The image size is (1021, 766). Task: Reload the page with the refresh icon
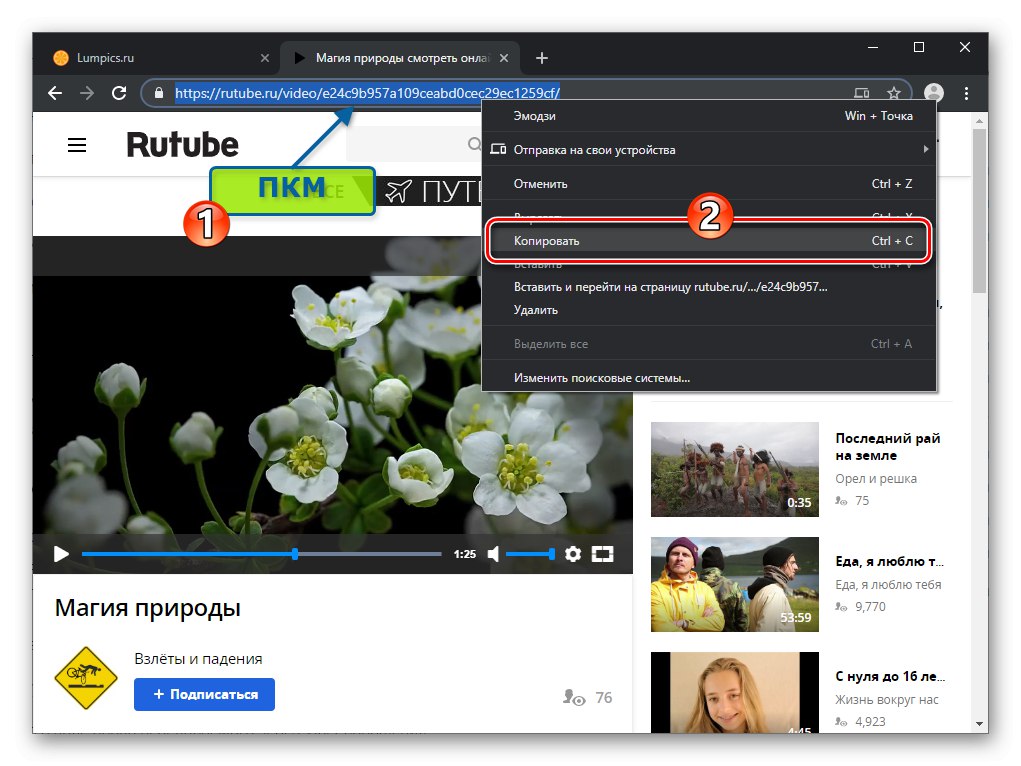119,93
